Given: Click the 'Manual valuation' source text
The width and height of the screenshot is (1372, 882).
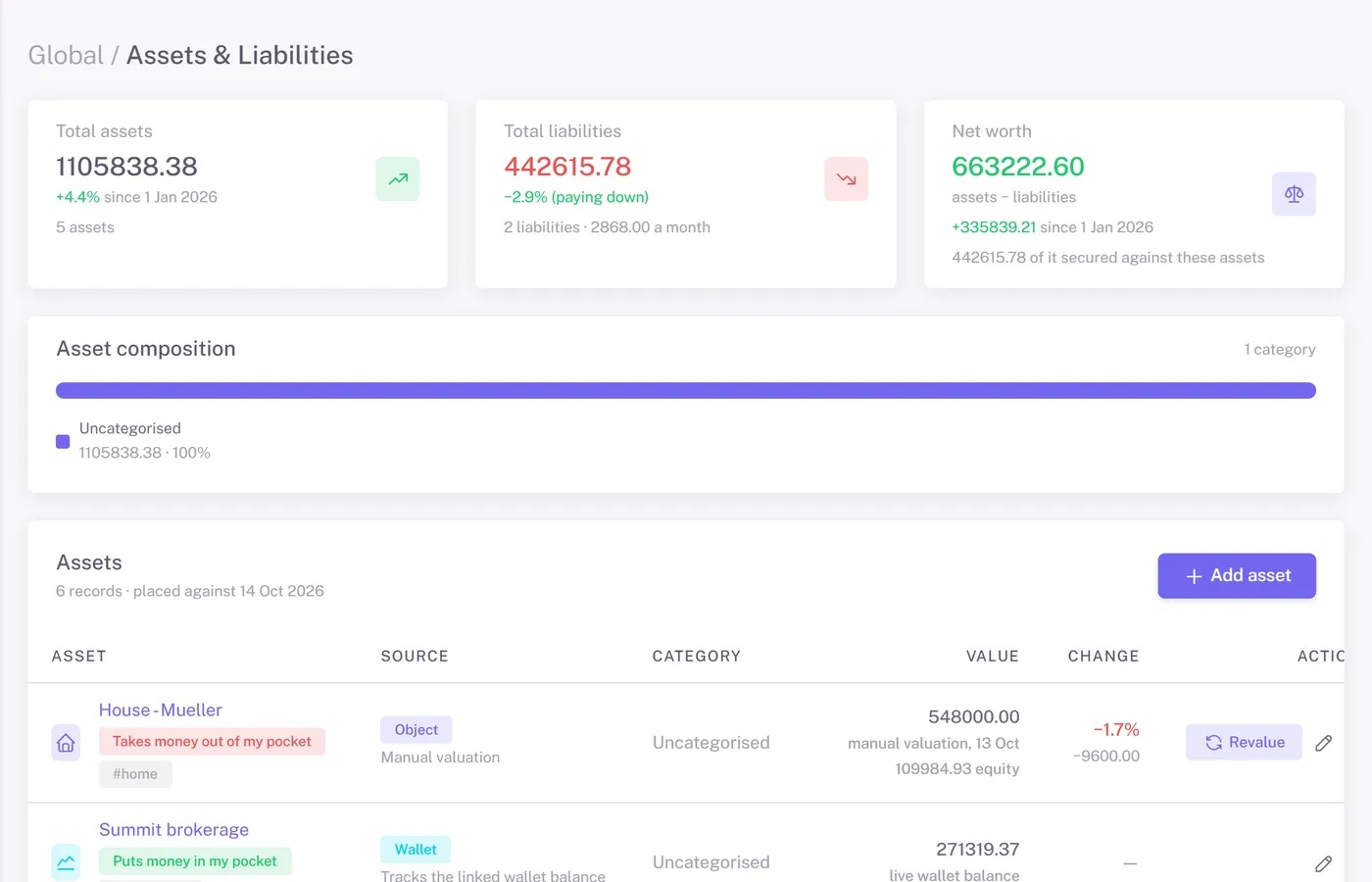Looking at the screenshot, I should (x=440, y=757).
